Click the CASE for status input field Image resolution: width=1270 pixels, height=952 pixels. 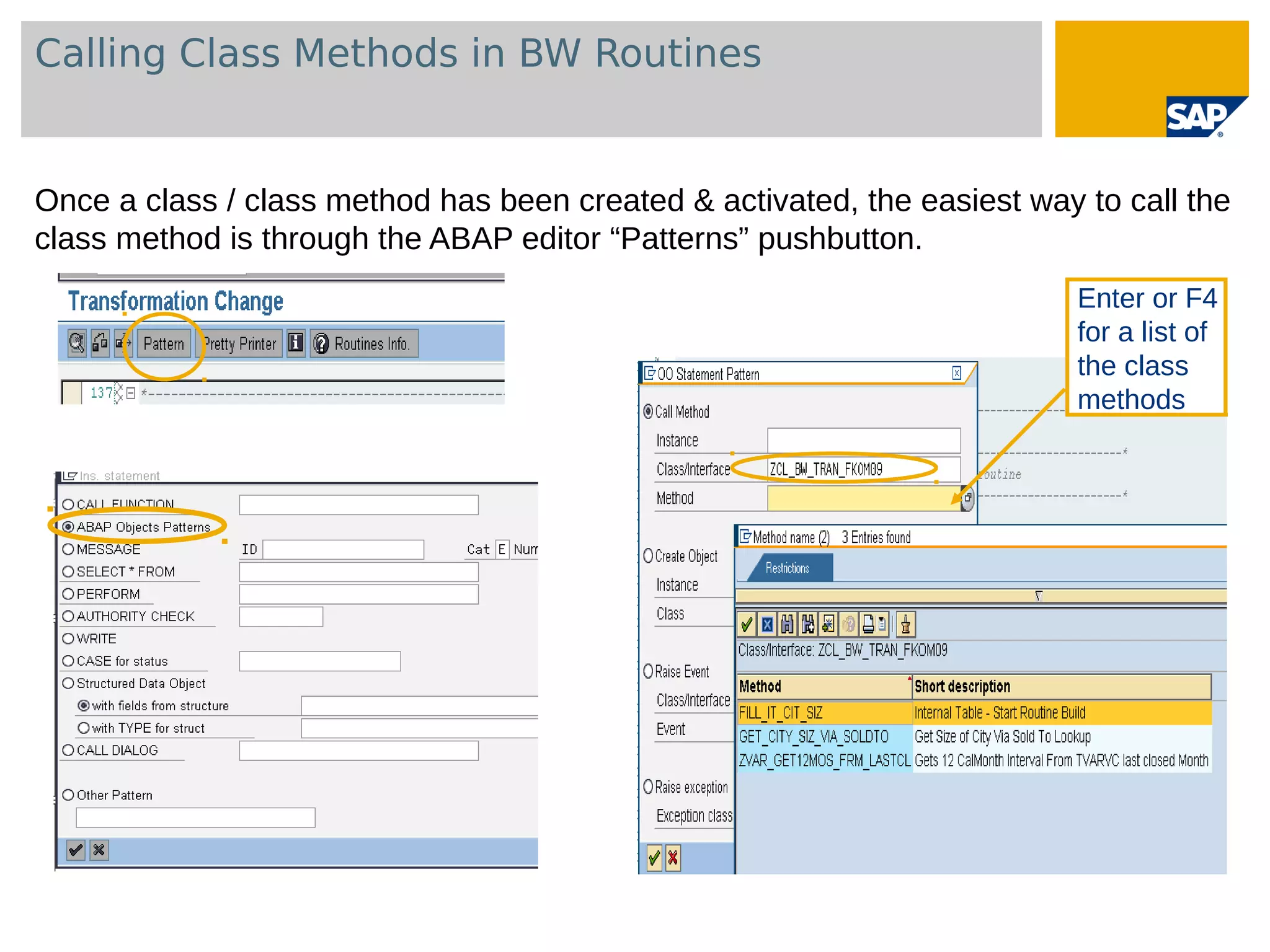pos(319,661)
